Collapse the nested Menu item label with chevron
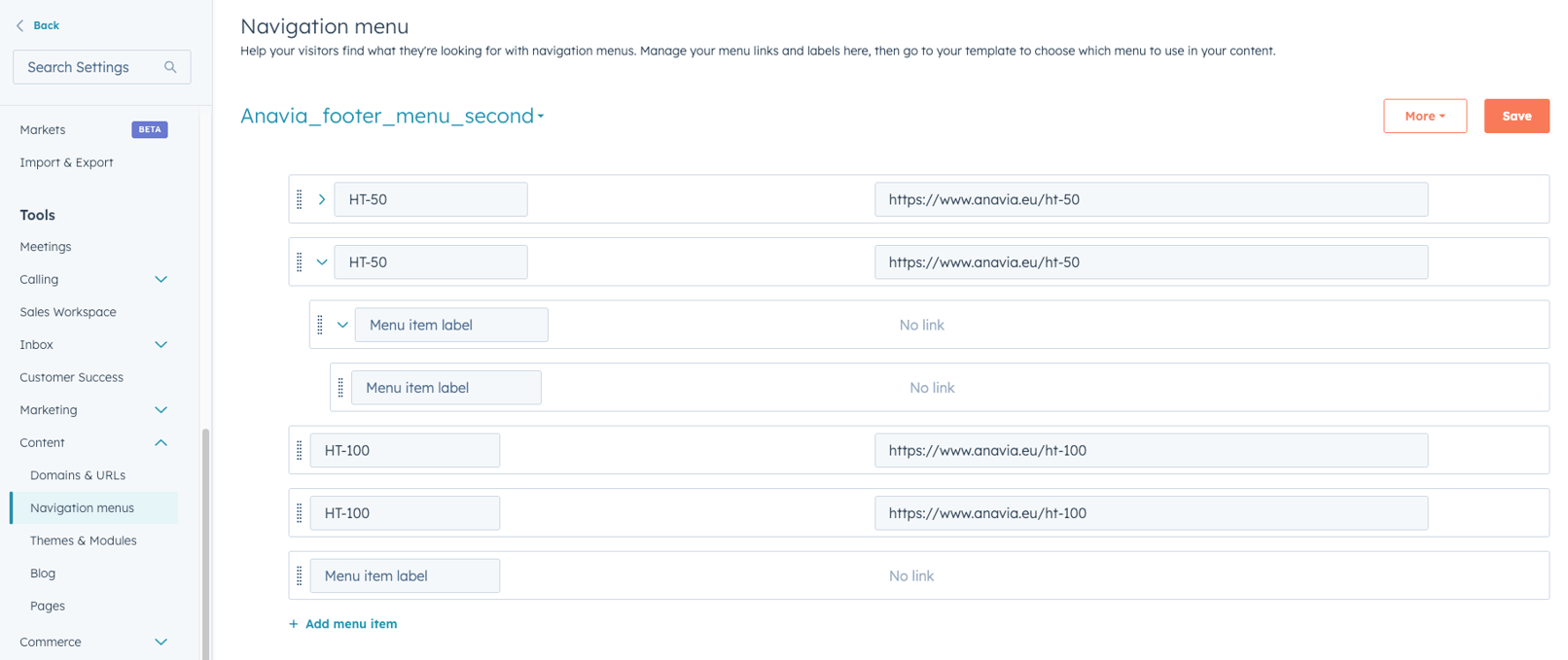 342,325
